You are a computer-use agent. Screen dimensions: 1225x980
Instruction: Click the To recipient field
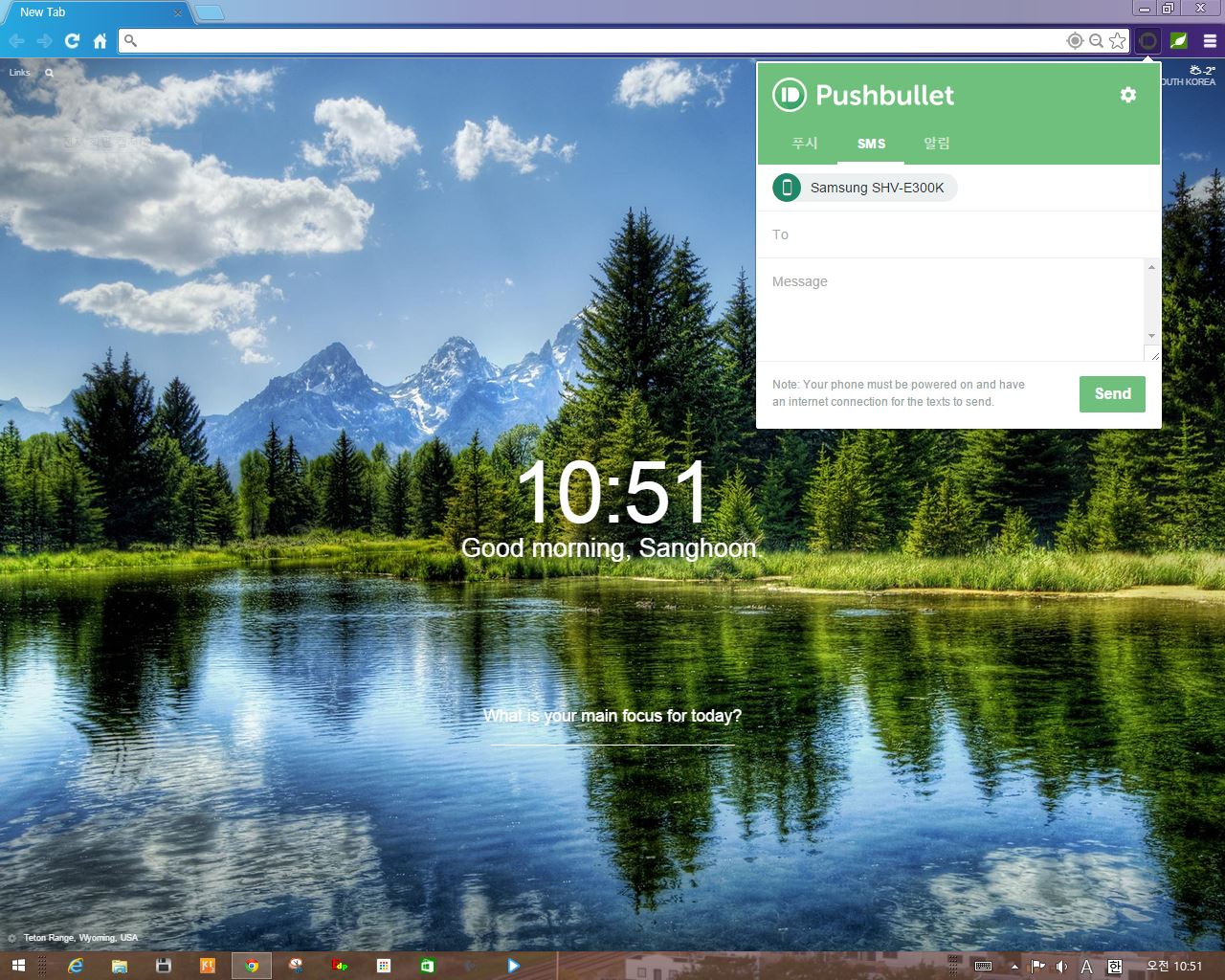pyautogui.click(x=957, y=234)
